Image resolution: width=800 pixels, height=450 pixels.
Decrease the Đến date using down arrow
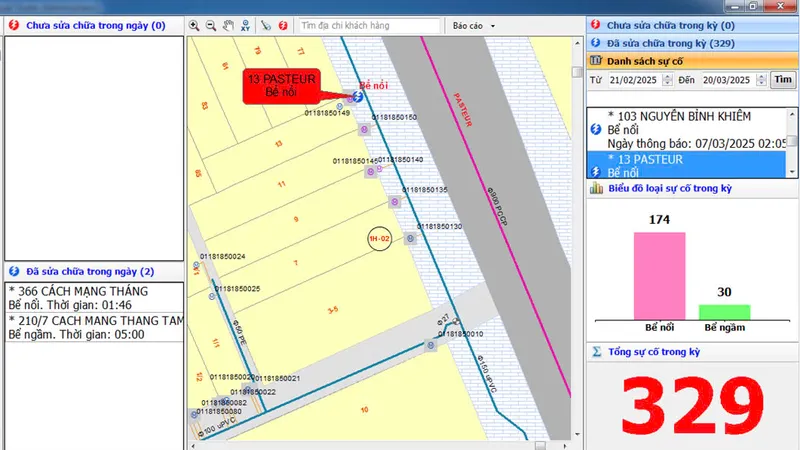(761, 83)
